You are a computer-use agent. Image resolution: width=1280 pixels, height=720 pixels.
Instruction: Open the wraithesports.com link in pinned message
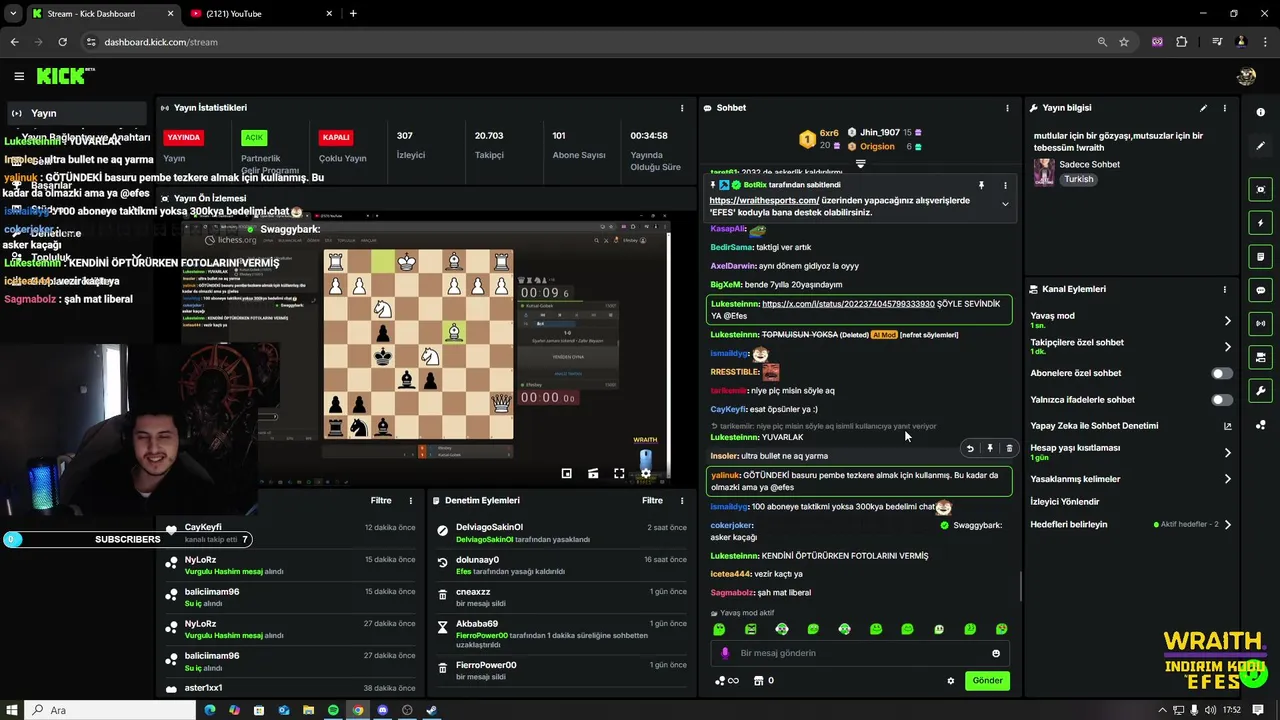[x=764, y=200]
